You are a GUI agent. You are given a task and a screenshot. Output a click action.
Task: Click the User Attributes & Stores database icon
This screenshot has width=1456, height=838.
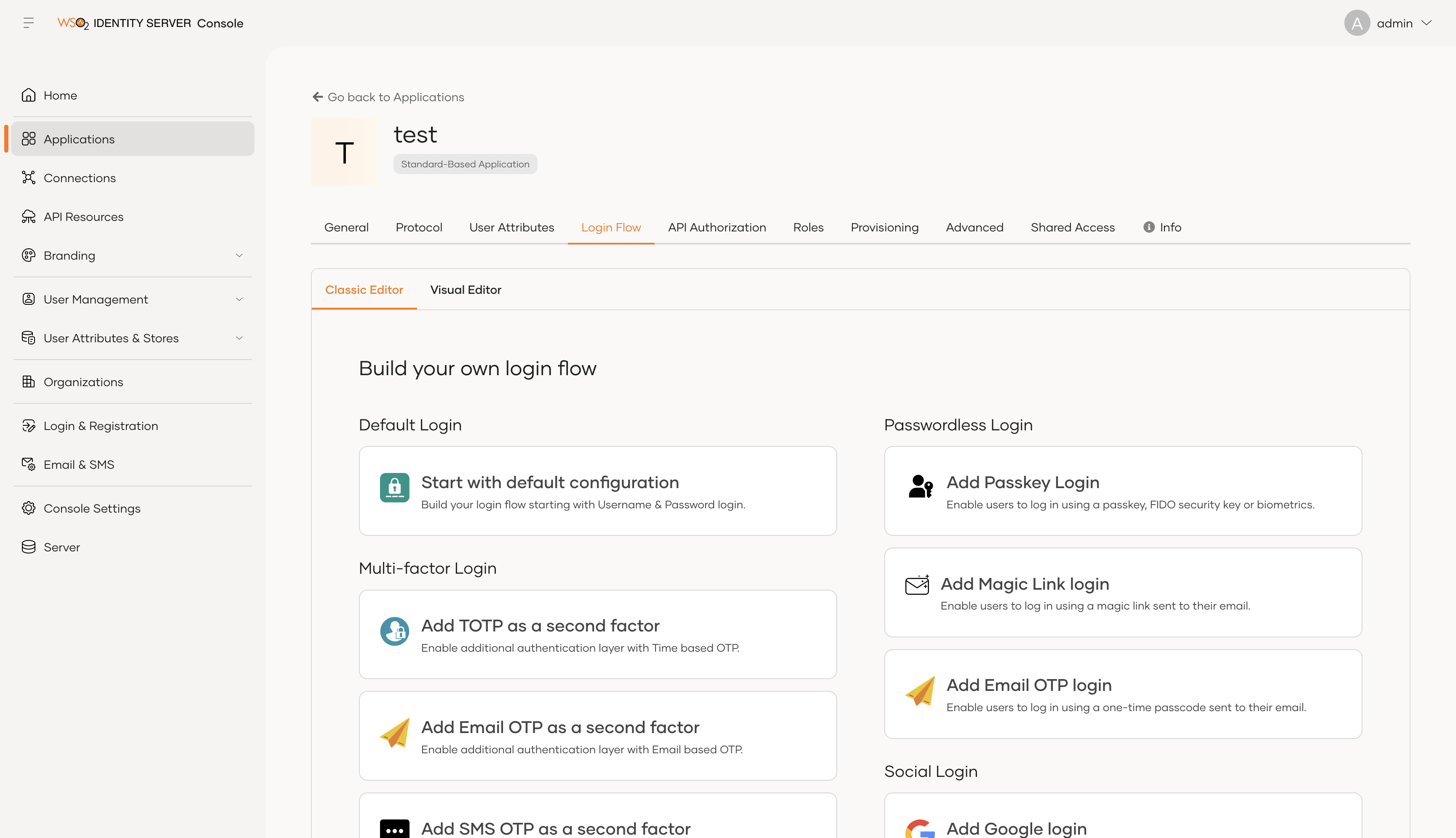pos(28,338)
